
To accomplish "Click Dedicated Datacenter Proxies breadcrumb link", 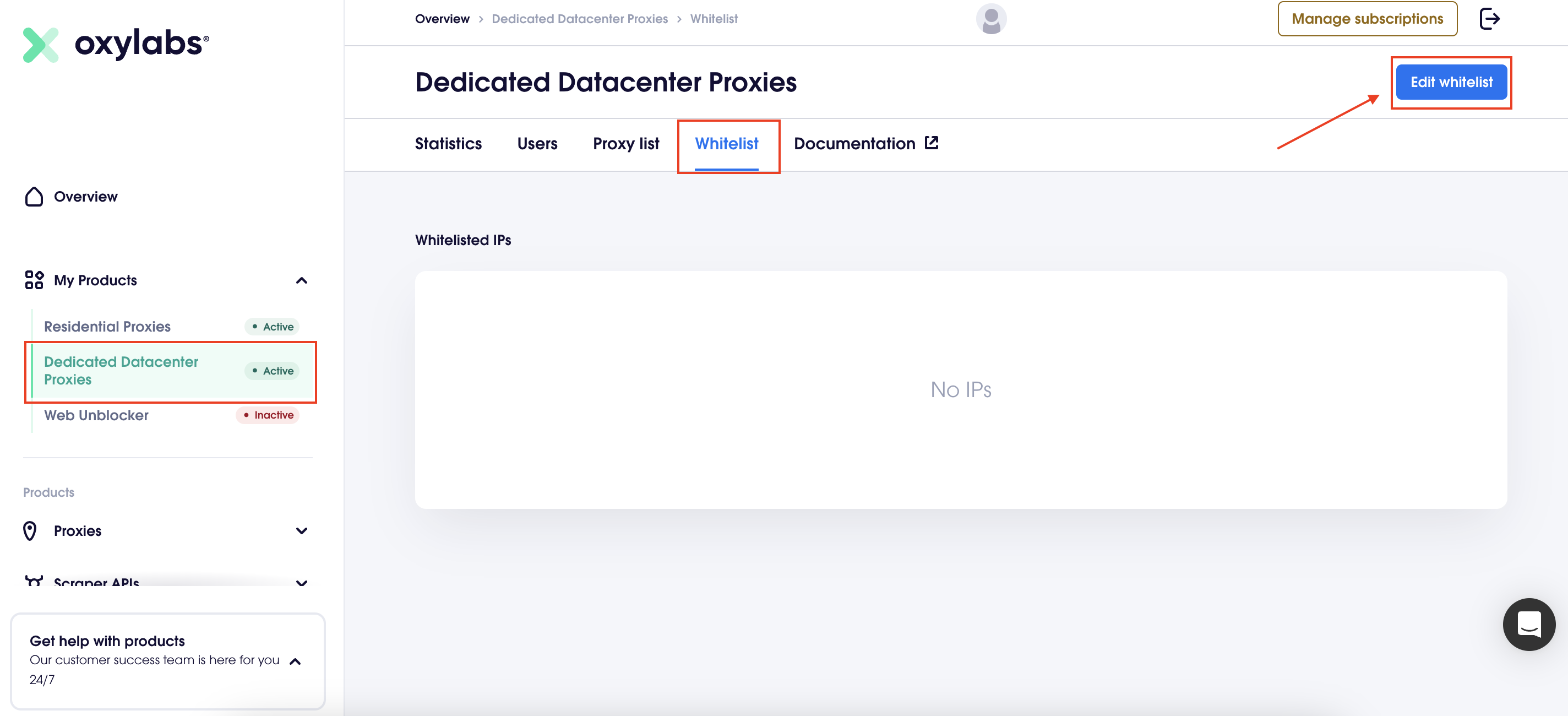I will (x=580, y=19).
